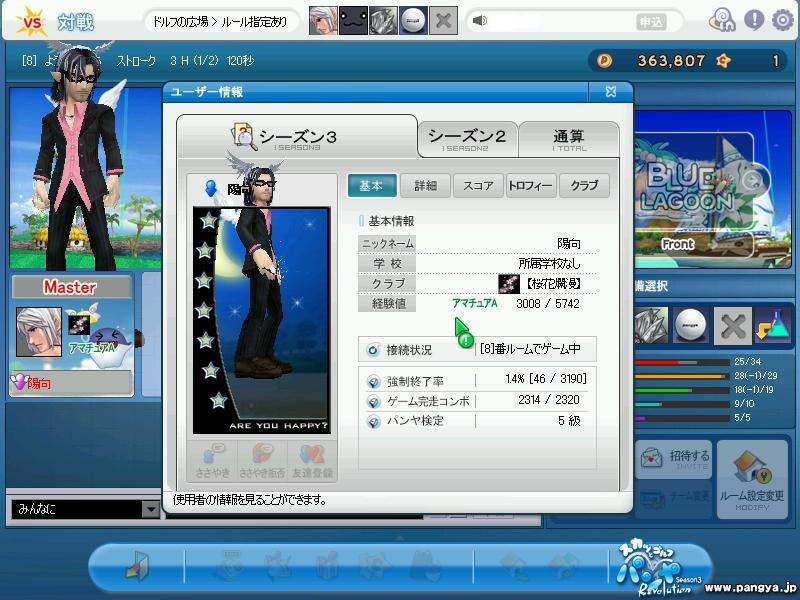Open the 通算 total tab
800x600 pixels.
[x=569, y=139]
